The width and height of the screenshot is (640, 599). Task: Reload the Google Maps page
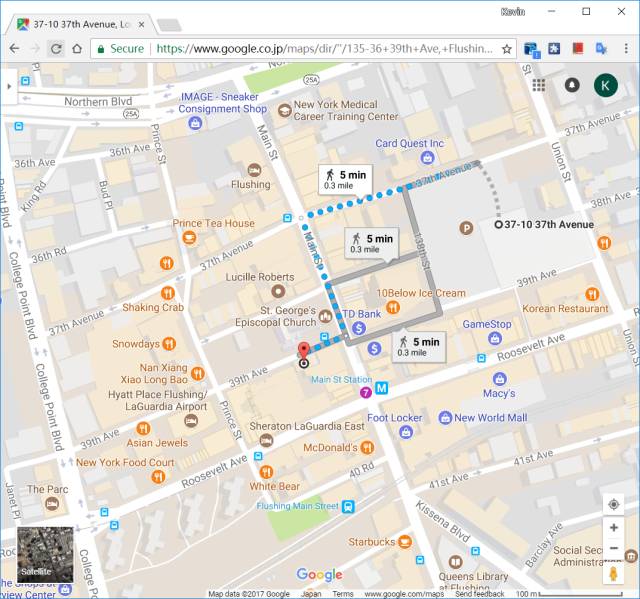(x=56, y=49)
